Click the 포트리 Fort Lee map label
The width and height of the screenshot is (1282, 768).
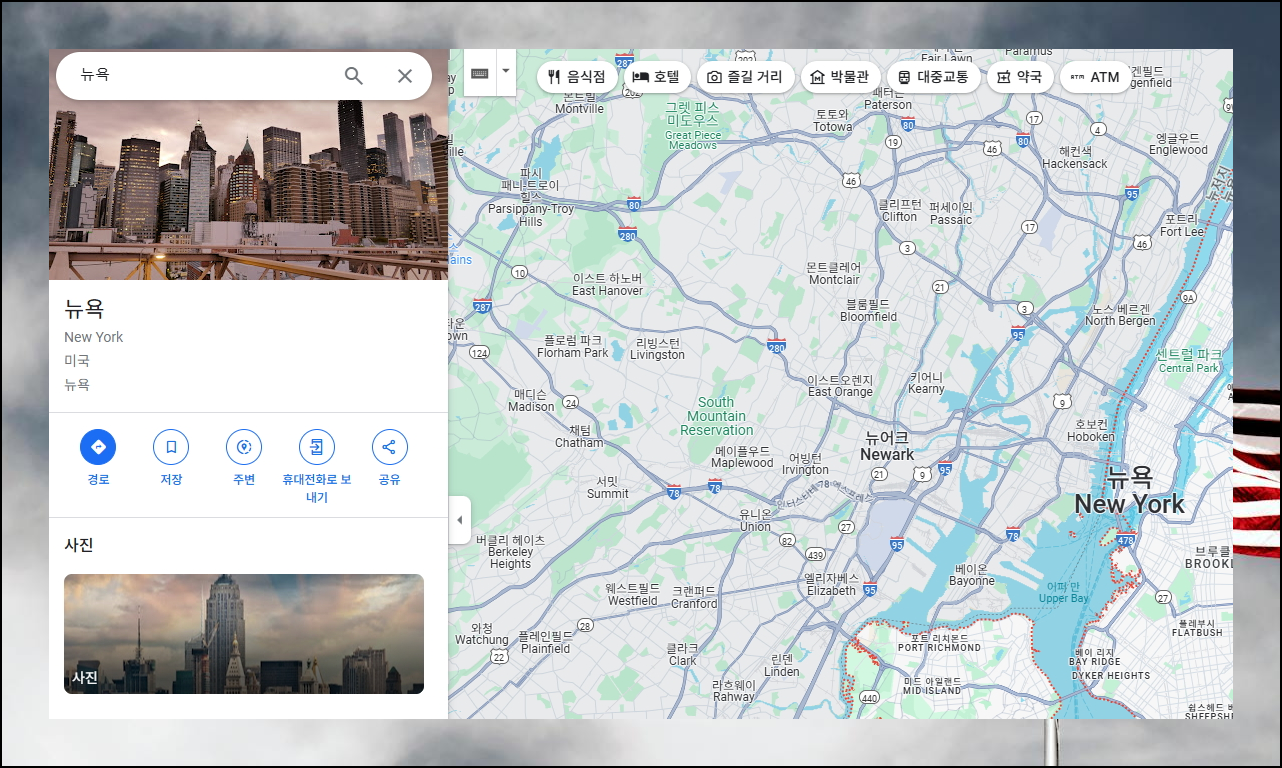pyautogui.click(x=1182, y=225)
